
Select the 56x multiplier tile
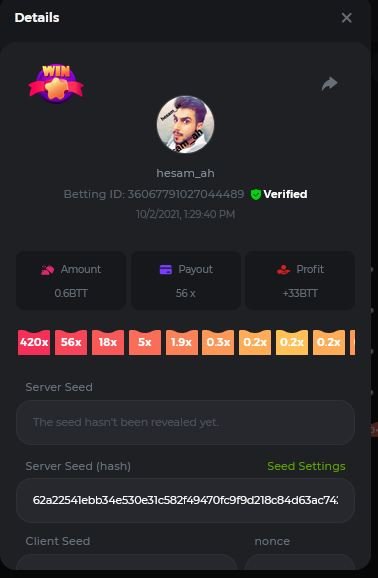click(x=71, y=342)
